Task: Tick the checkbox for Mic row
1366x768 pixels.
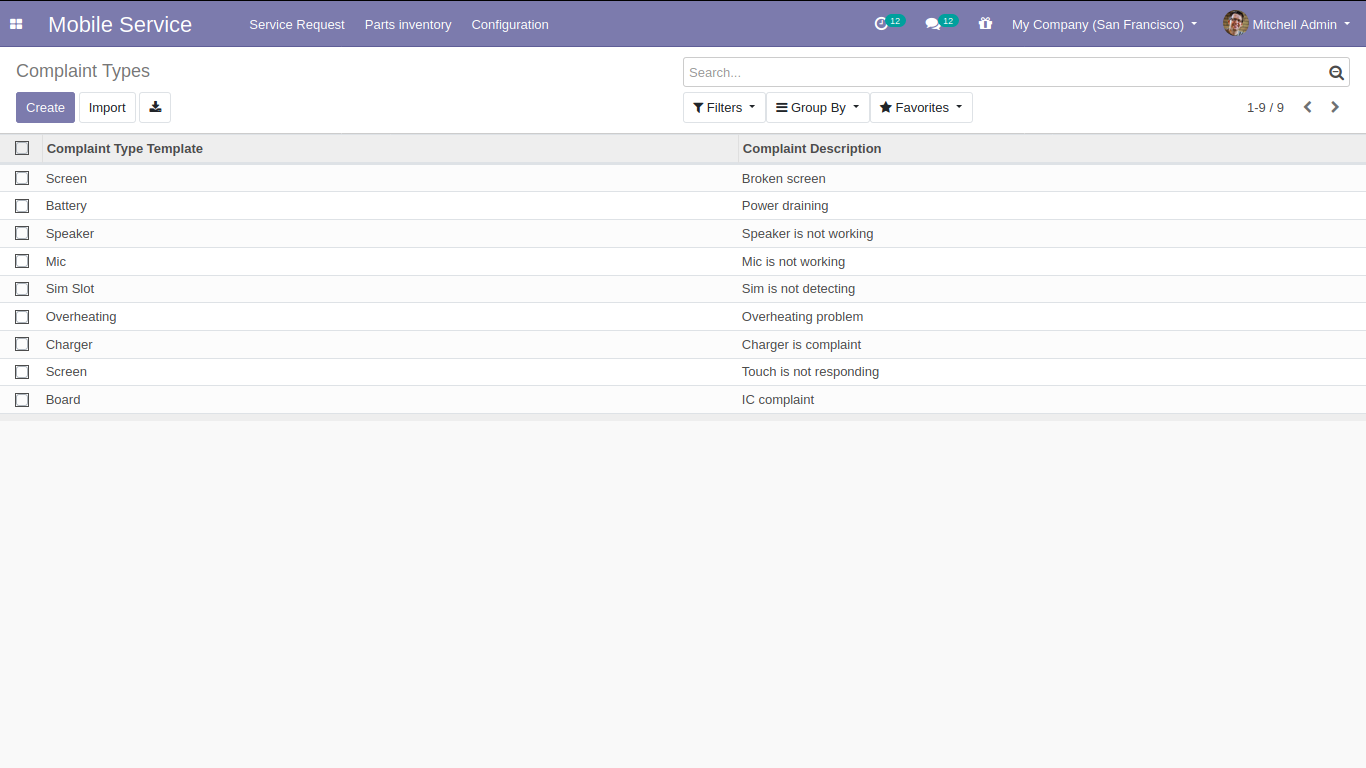Action: 22,261
